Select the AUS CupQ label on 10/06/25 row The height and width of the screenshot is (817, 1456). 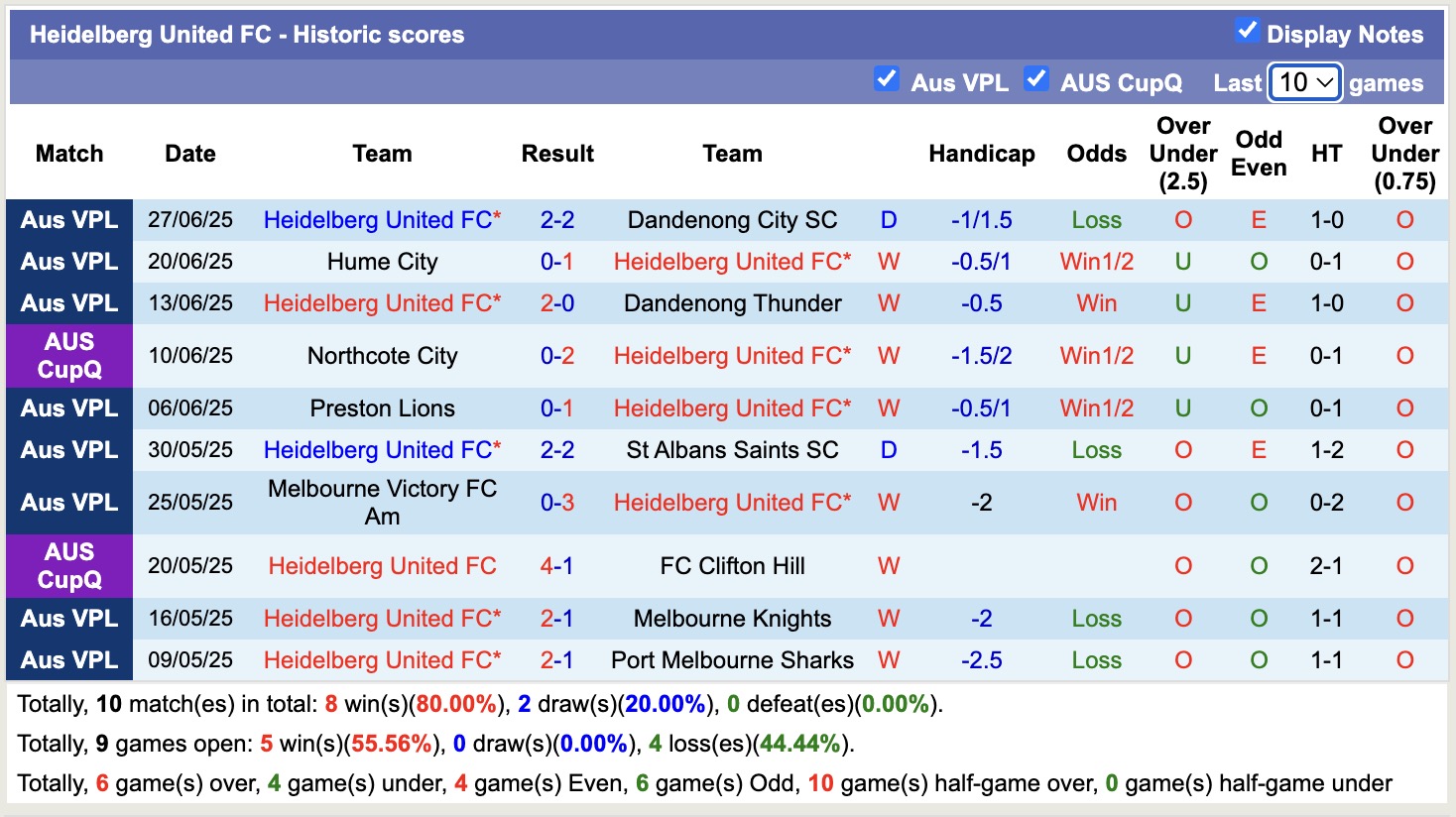pos(68,355)
